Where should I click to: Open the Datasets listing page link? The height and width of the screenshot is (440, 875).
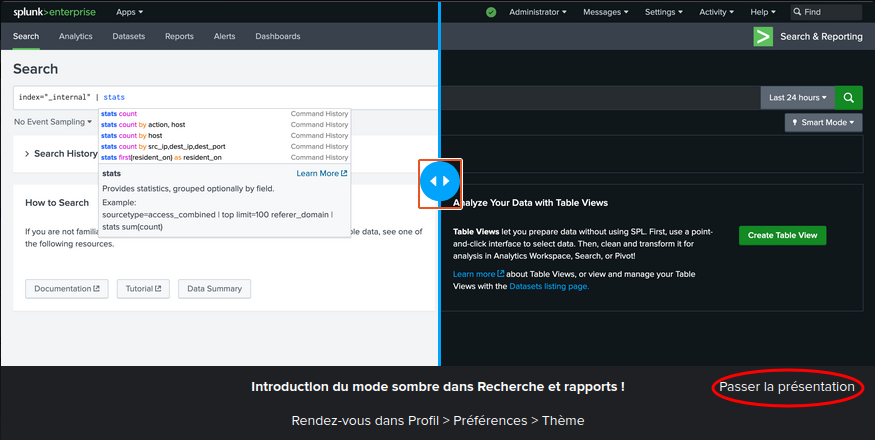[x=549, y=286]
